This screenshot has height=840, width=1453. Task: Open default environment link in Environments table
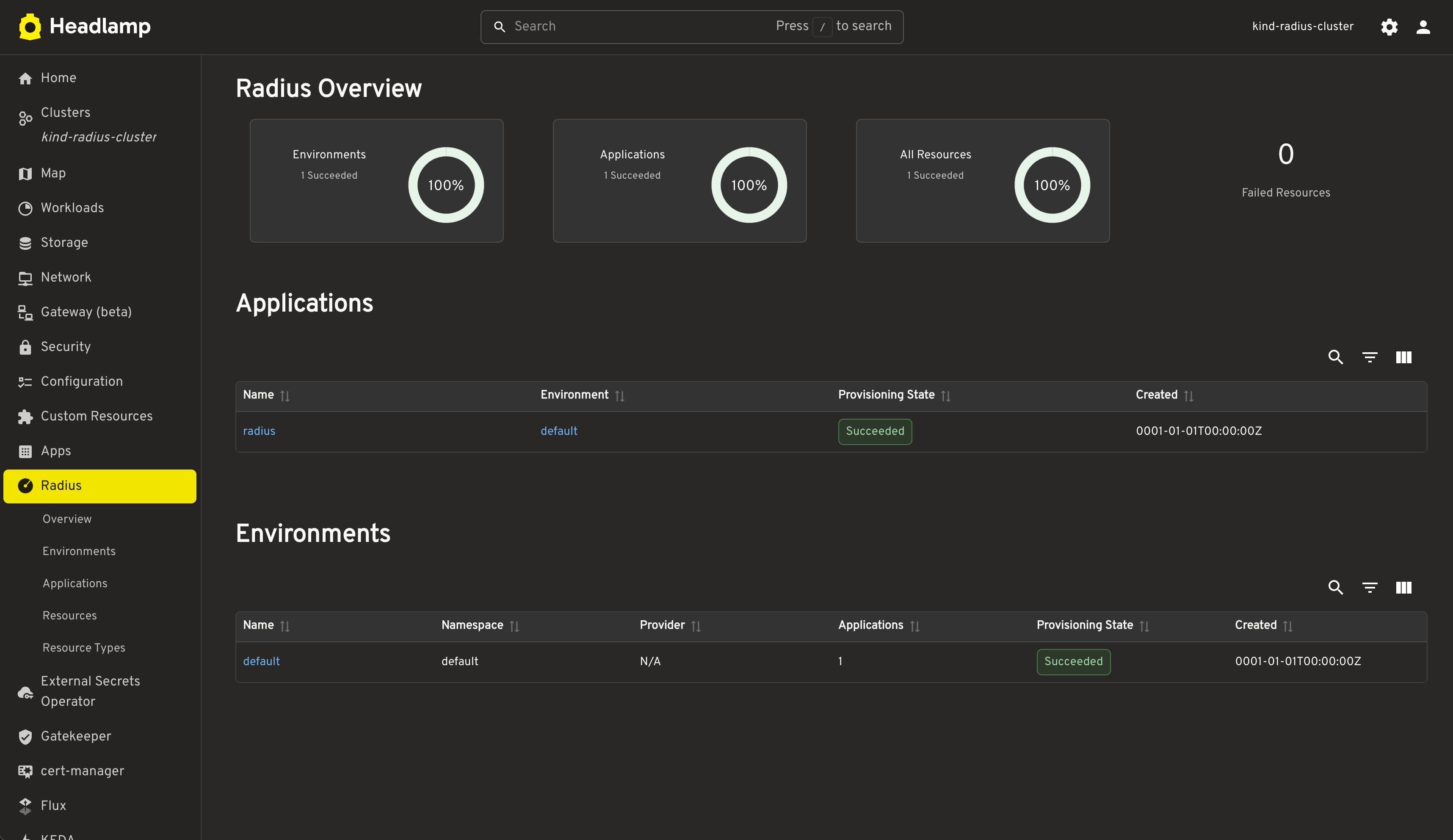pos(261,661)
